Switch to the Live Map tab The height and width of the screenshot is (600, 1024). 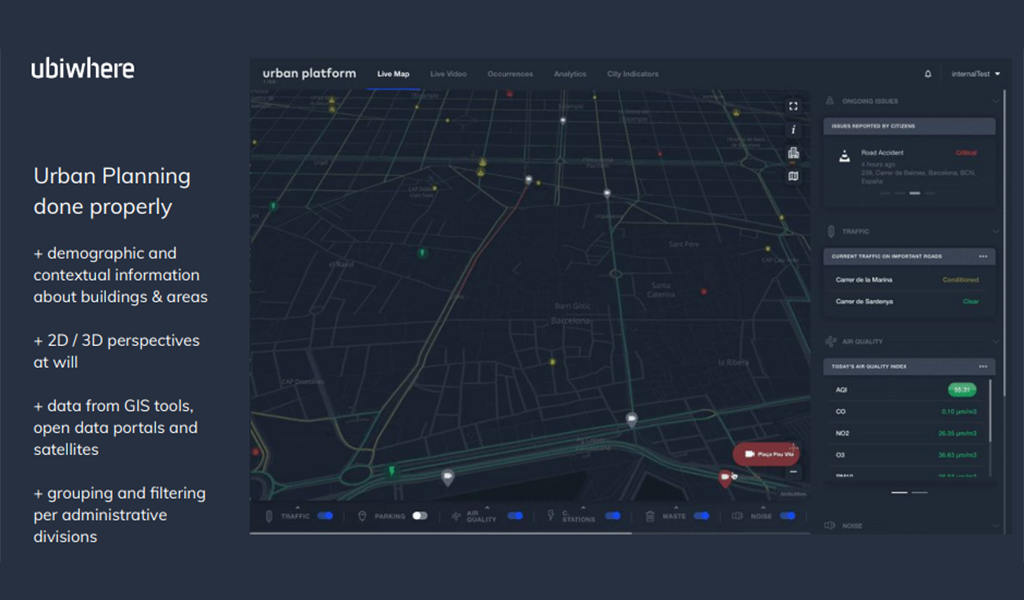tap(393, 74)
